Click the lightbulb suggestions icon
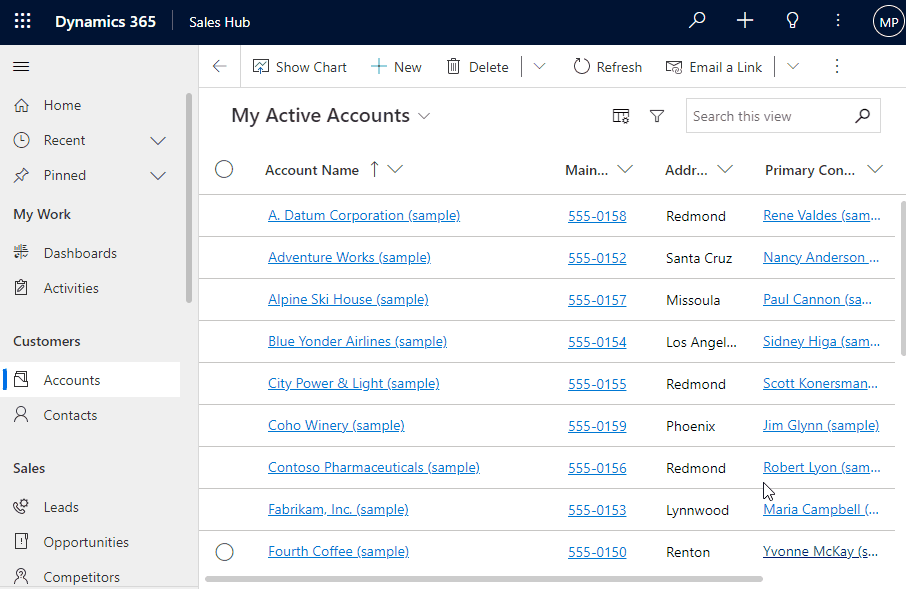Image resolution: width=906 pixels, height=589 pixels. 792,21
